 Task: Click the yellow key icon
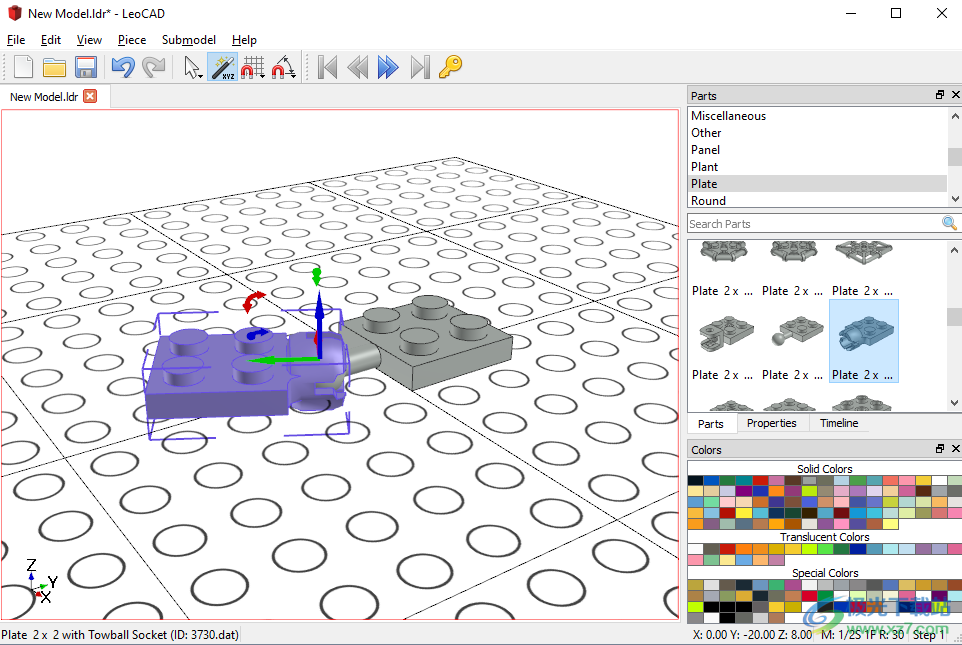coord(450,66)
